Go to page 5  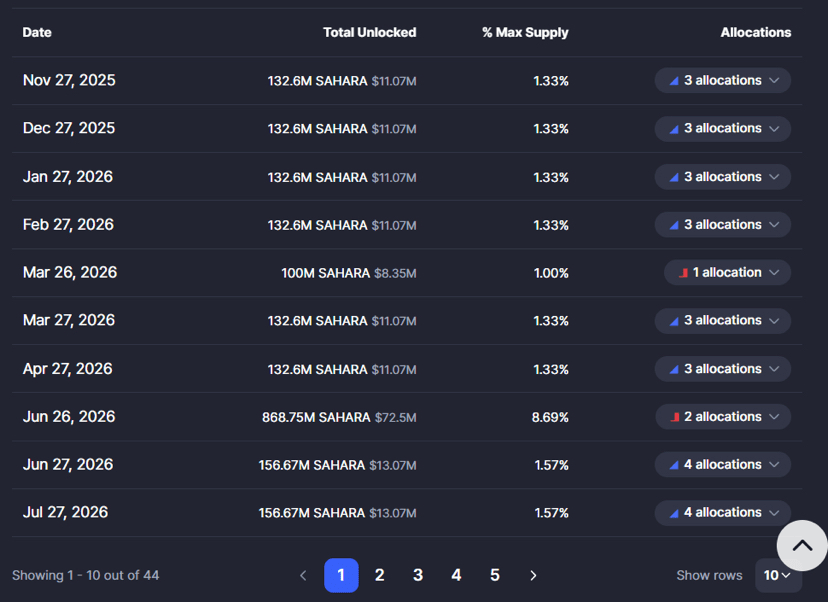point(495,575)
